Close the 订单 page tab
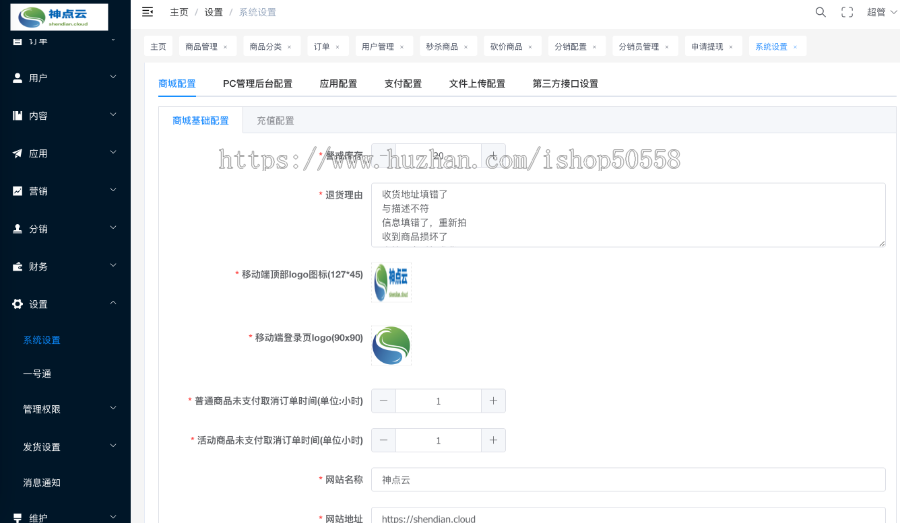 click(x=338, y=47)
